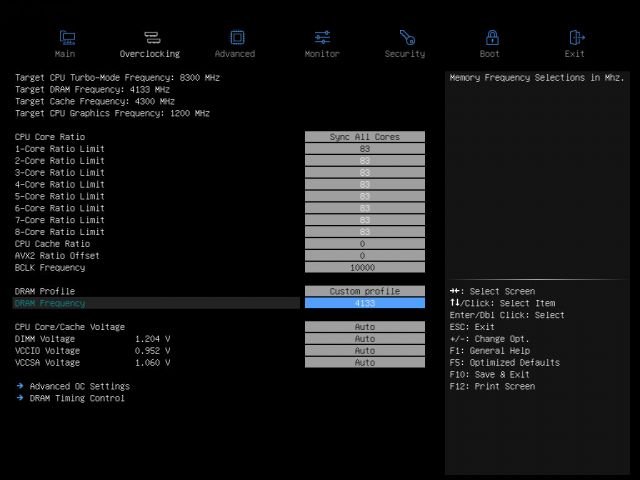
Task: Open the DIMM Voltage Auto option
Action: 365,338
